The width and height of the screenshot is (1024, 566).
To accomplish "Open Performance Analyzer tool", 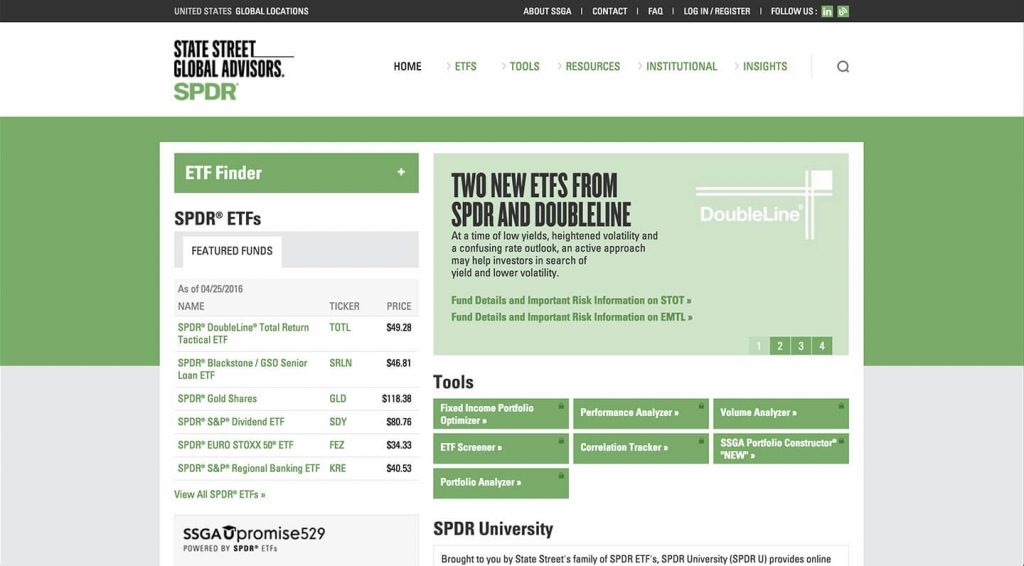I will [641, 414].
